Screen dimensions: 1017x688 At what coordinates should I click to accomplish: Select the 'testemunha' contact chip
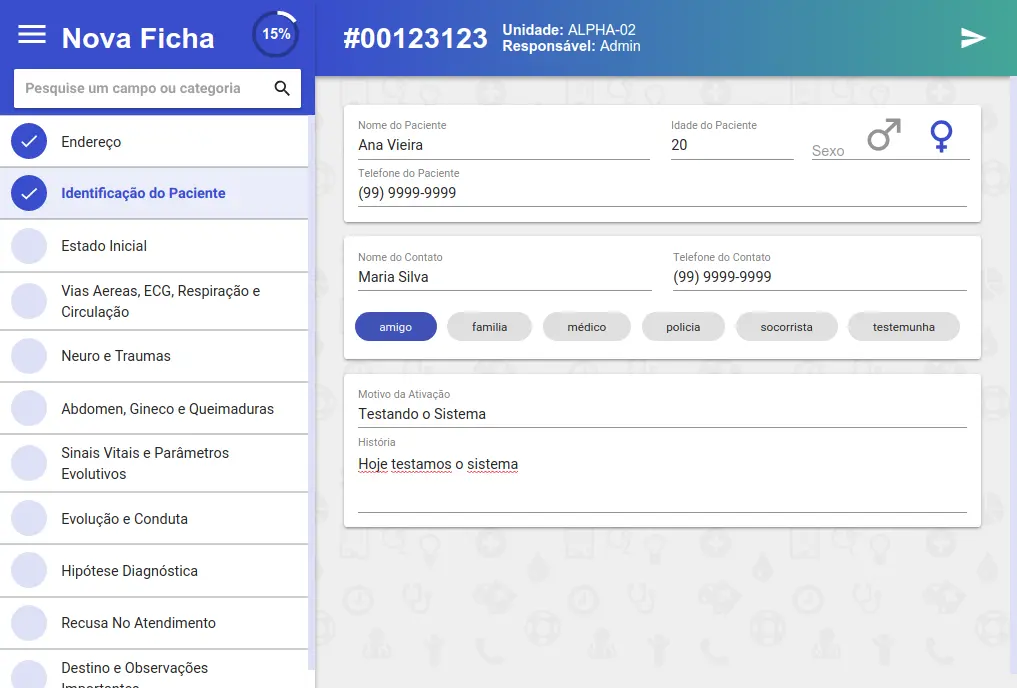[903, 327]
